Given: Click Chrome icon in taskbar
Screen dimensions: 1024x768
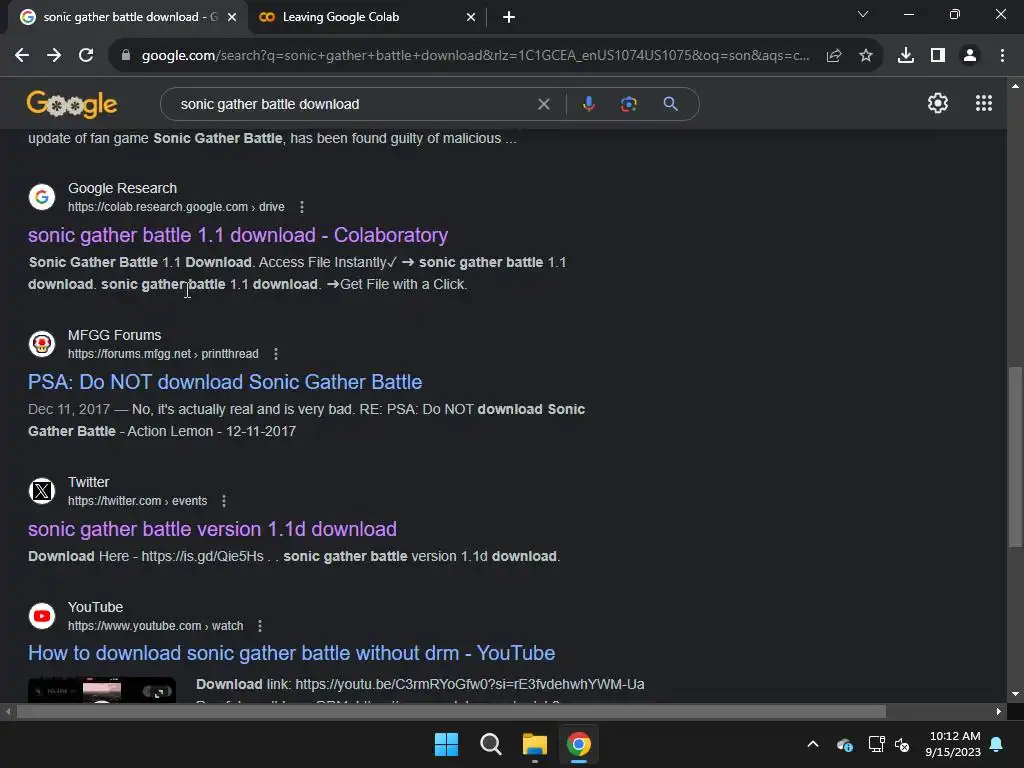Looking at the screenshot, I should tap(579, 744).
